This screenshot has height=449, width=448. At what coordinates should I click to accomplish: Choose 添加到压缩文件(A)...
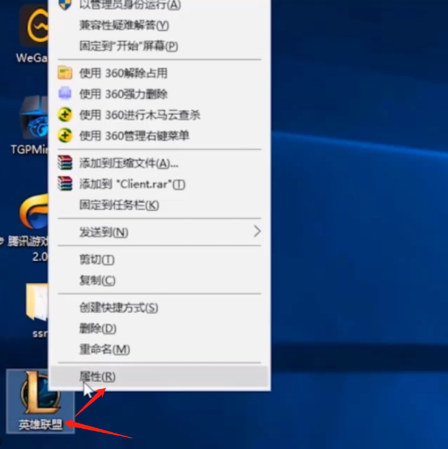click(x=159, y=163)
